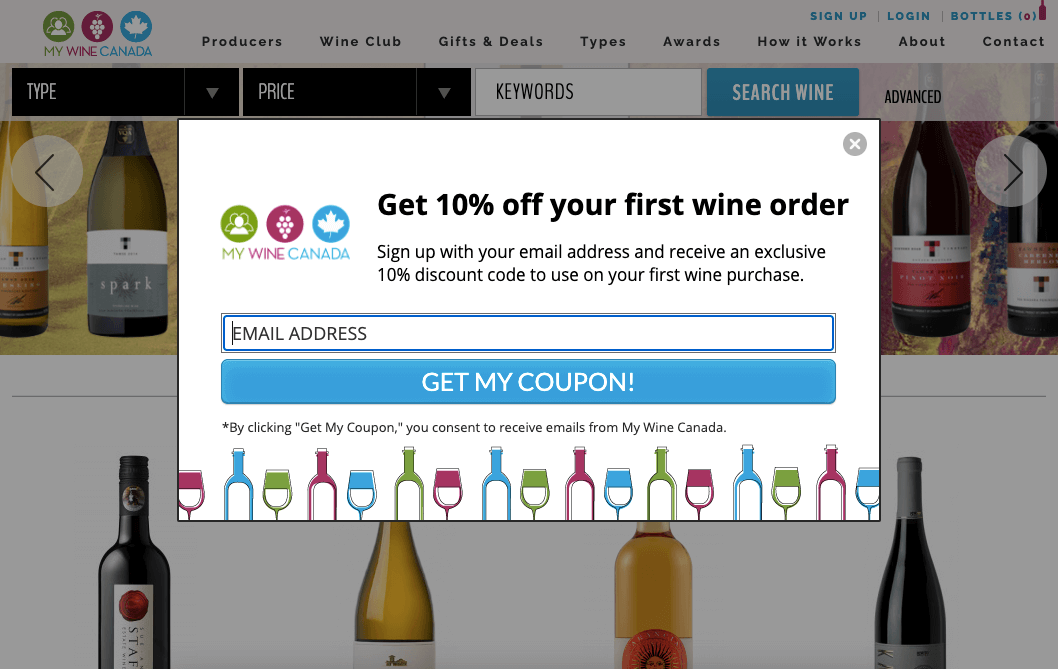Click the My Wine Canada popup logo

point(286,233)
